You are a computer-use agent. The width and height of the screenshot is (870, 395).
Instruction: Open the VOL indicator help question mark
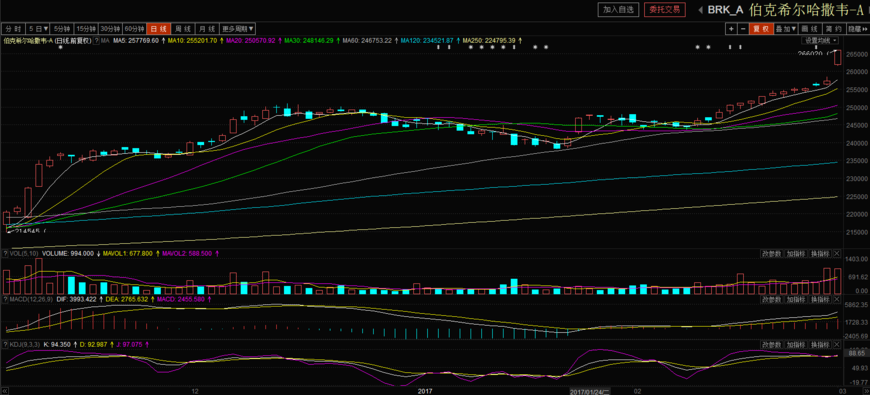(5, 254)
